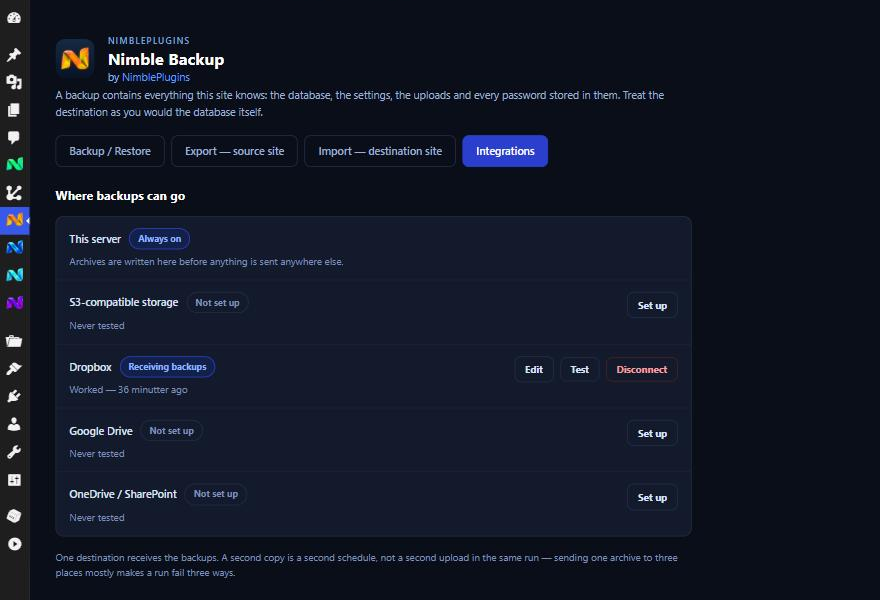The height and width of the screenshot is (600, 880).
Task: Click the Google Drive "Not set up" badge
Action: pyautogui.click(x=171, y=430)
